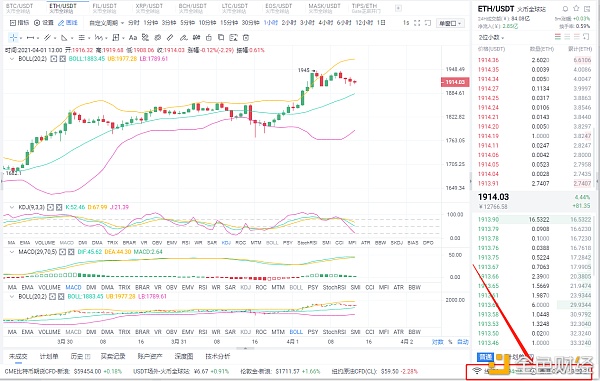Screen dimensions: 600x381
Task: Select the wave pattern drawing tool
Action: (x=98, y=37)
